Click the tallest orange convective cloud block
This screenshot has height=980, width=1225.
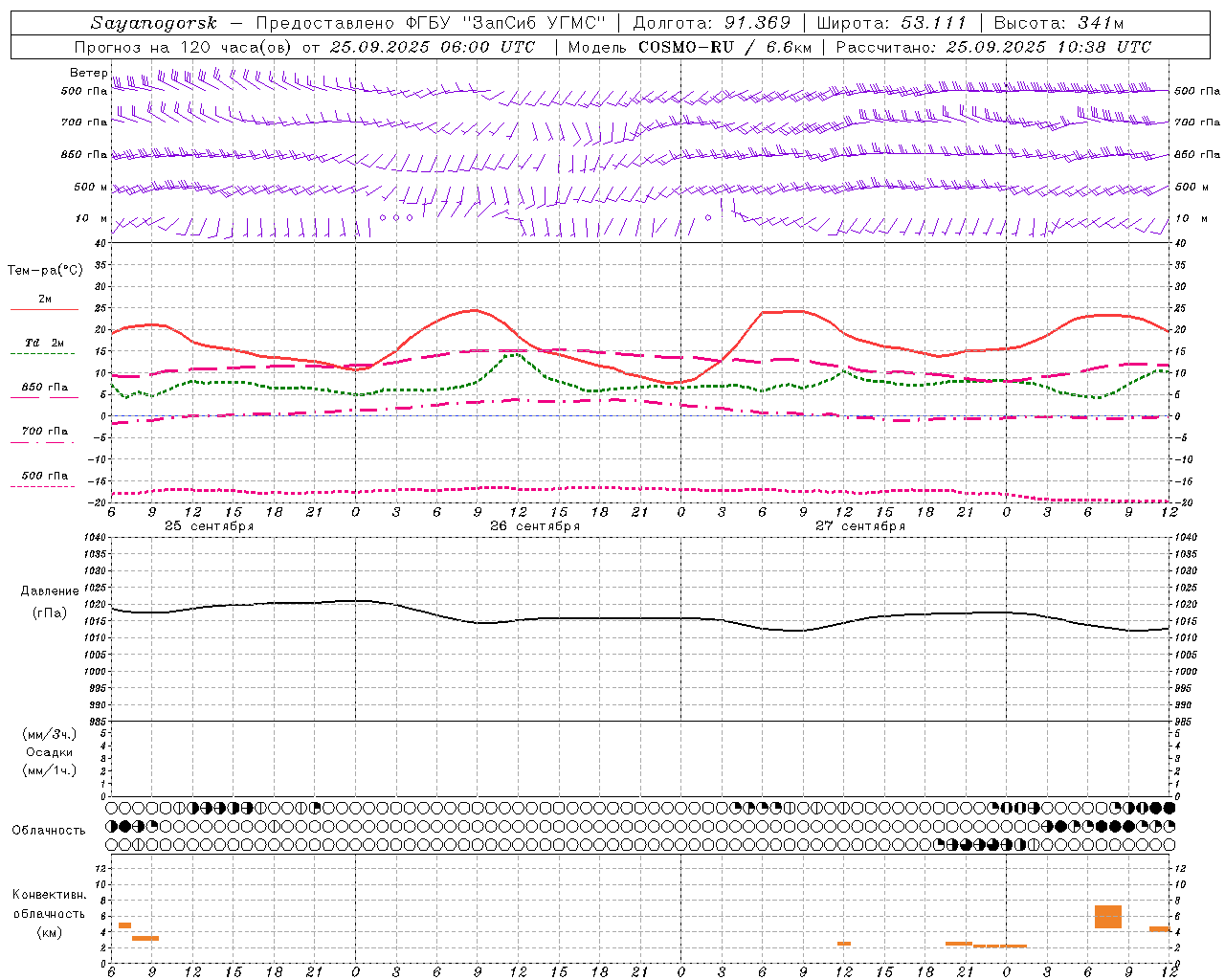[x=1108, y=917]
